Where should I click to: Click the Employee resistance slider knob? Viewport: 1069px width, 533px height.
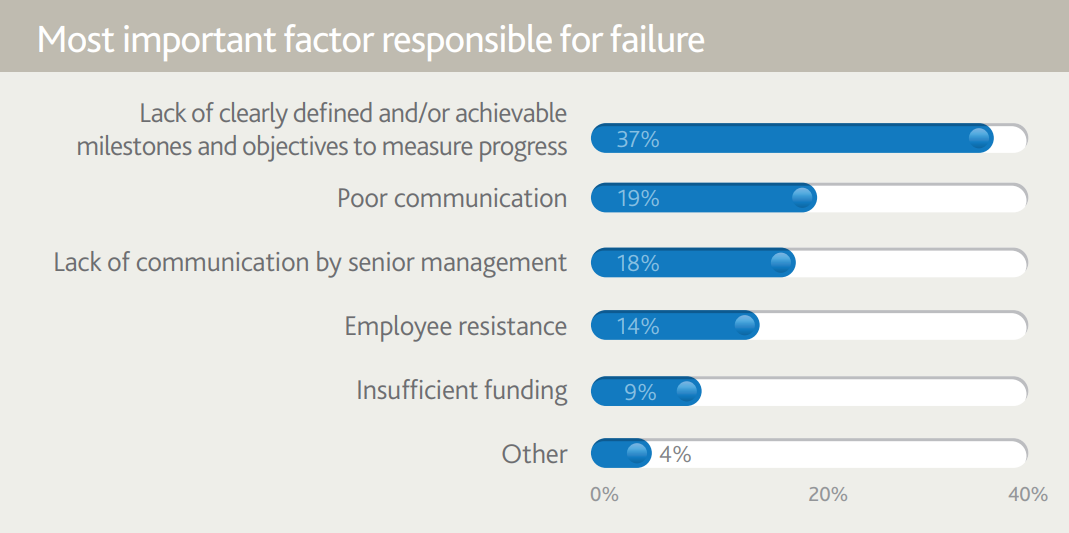point(745,326)
